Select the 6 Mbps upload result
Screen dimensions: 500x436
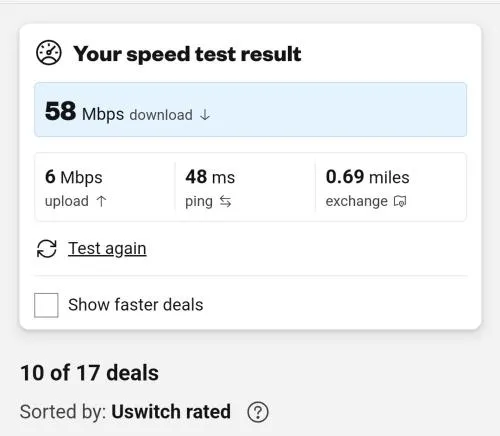pyautogui.click(x=105, y=187)
